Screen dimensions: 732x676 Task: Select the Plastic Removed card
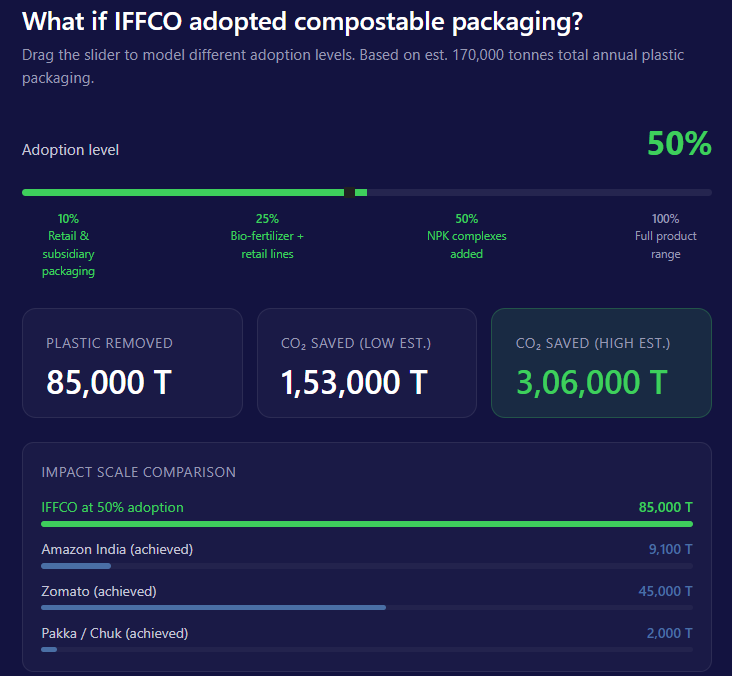(x=132, y=362)
